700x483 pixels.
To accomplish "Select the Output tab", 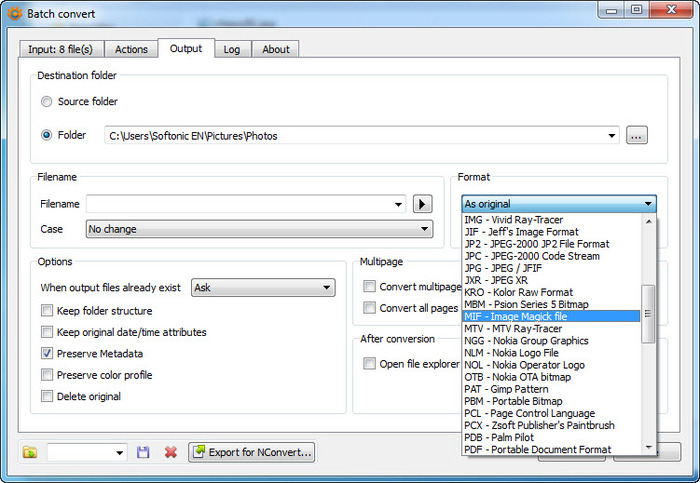I will (x=186, y=48).
